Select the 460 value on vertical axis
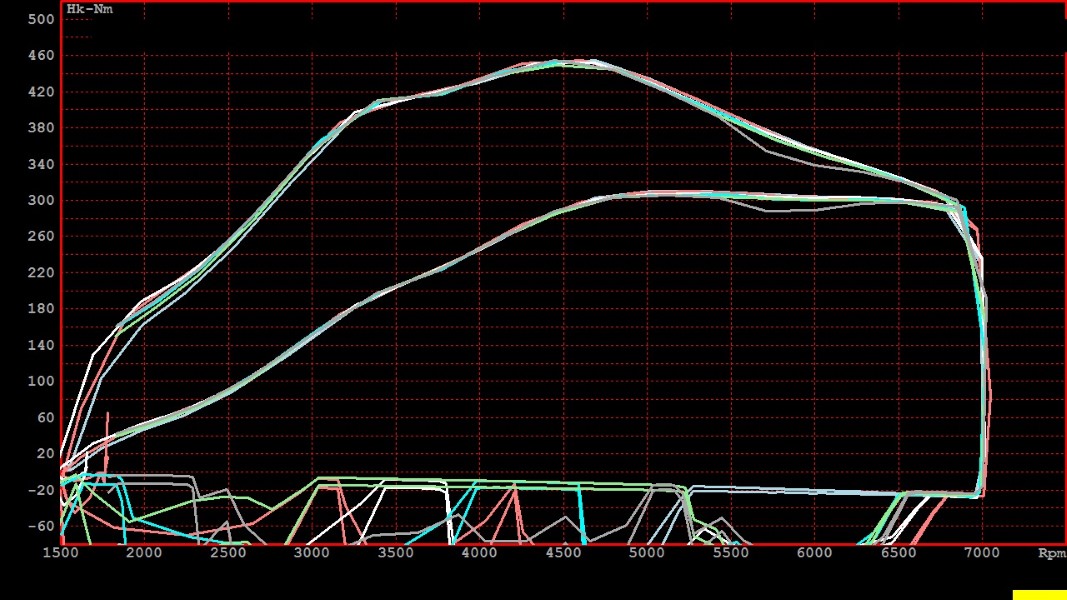 coord(41,56)
